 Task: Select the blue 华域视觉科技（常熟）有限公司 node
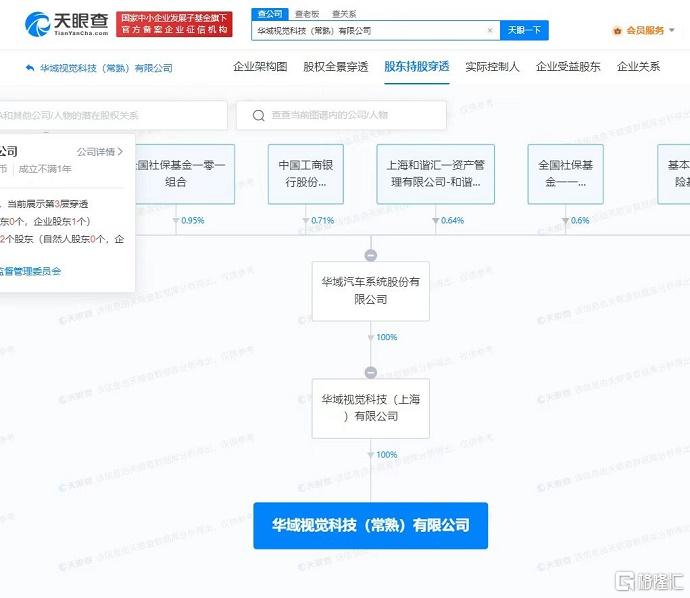point(371,525)
